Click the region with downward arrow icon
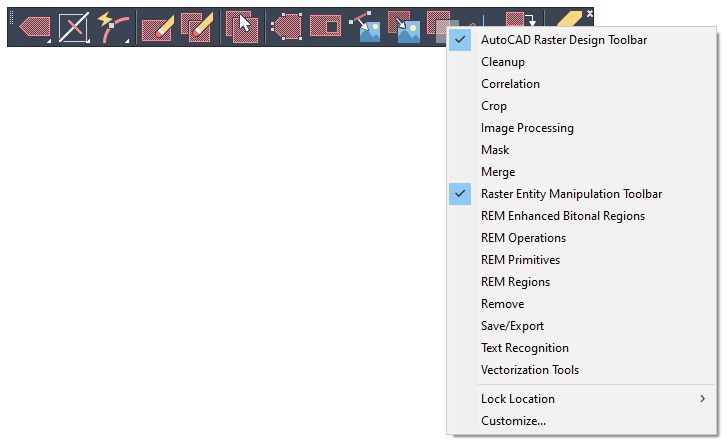 [x=520, y=19]
